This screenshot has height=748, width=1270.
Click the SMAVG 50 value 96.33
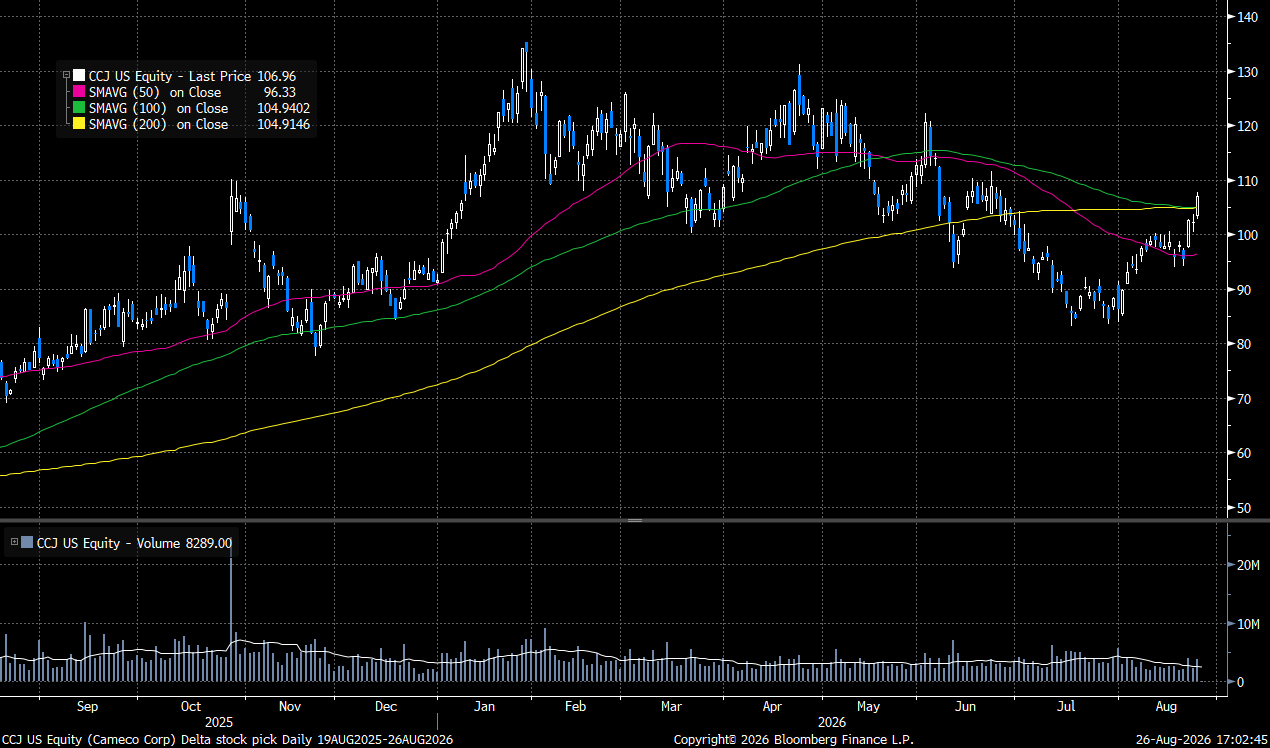pos(280,92)
